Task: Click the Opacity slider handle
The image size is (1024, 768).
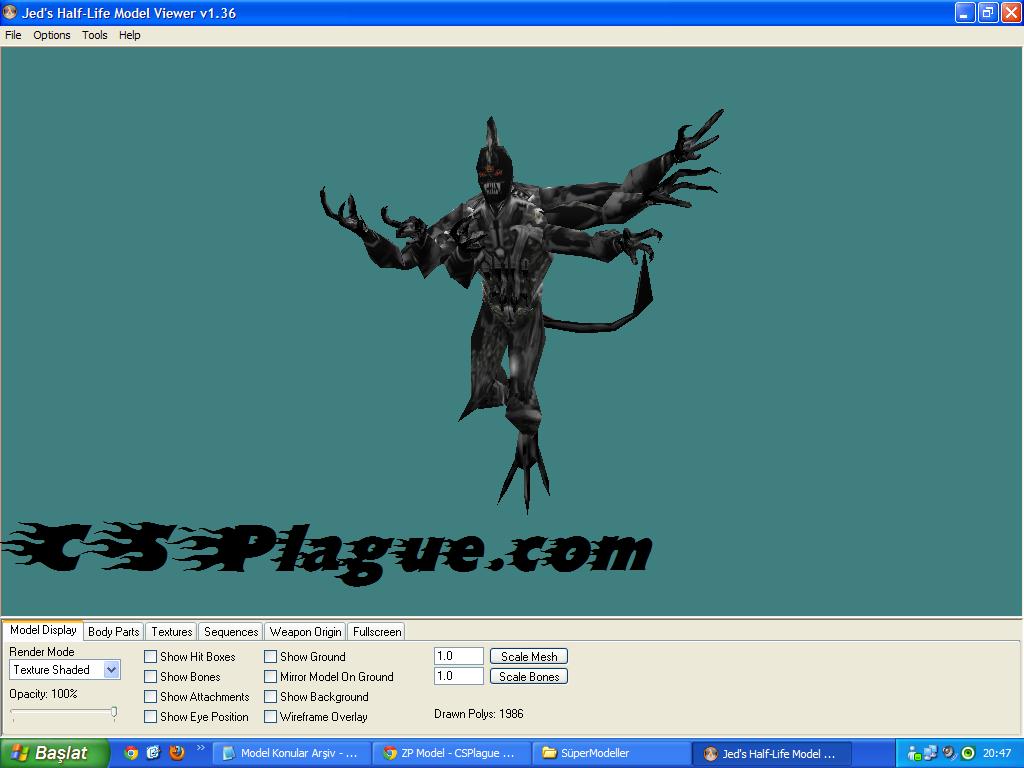Action: [x=114, y=712]
